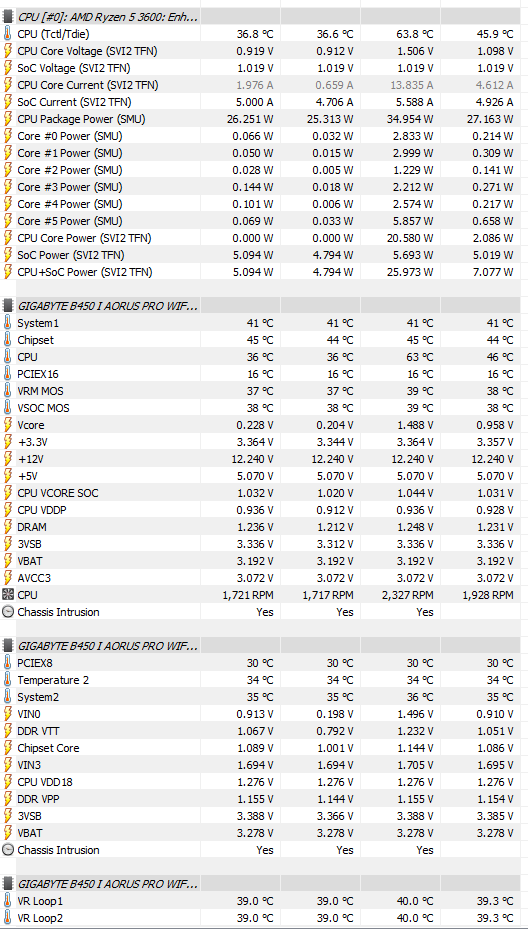
Task: Click the 2,327 RPM maximum fan value
Action: pyautogui.click(x=406, y=595)
